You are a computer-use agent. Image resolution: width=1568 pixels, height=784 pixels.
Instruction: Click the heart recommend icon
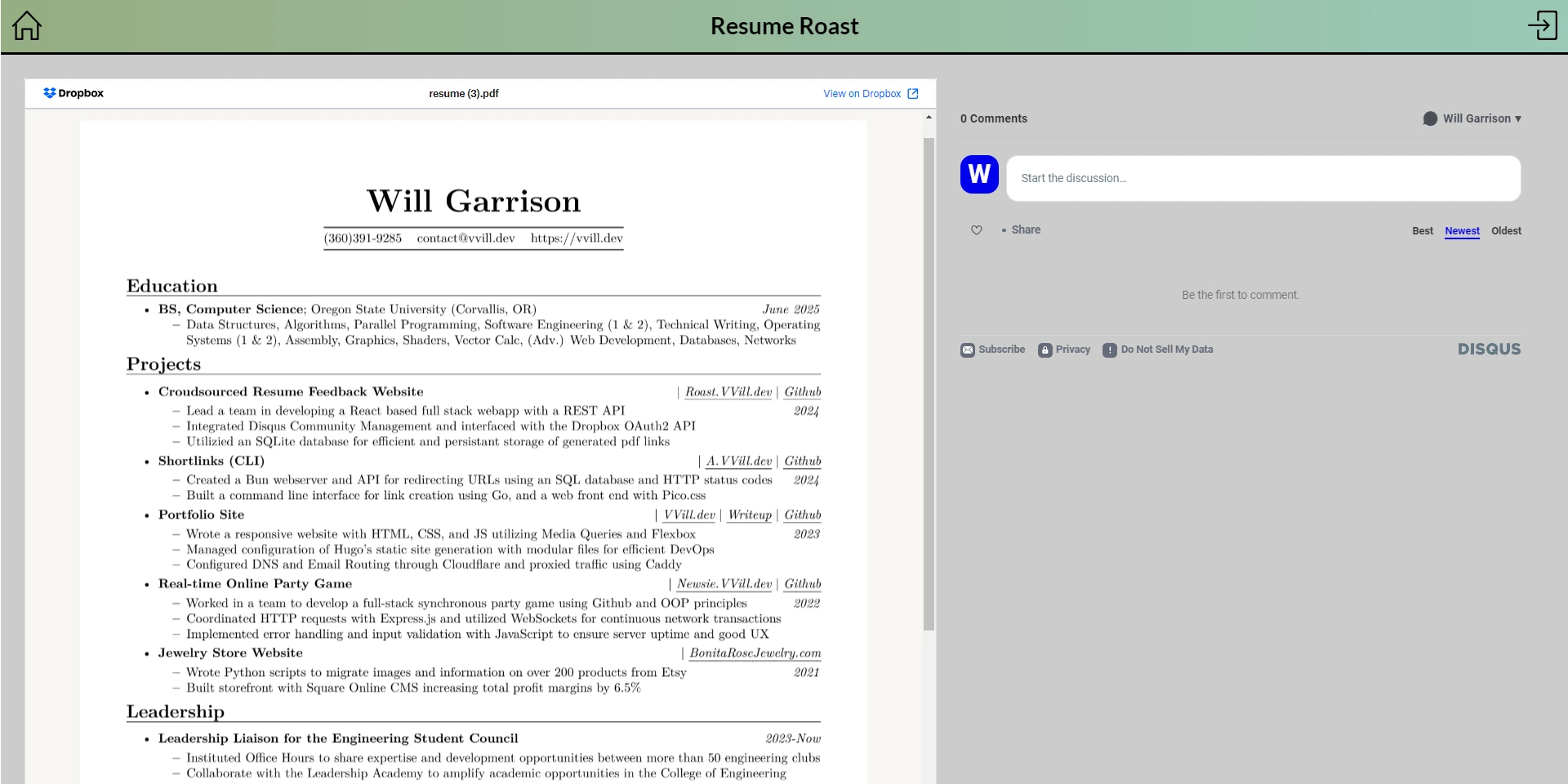pyautogui.click(x=976, y=230)
